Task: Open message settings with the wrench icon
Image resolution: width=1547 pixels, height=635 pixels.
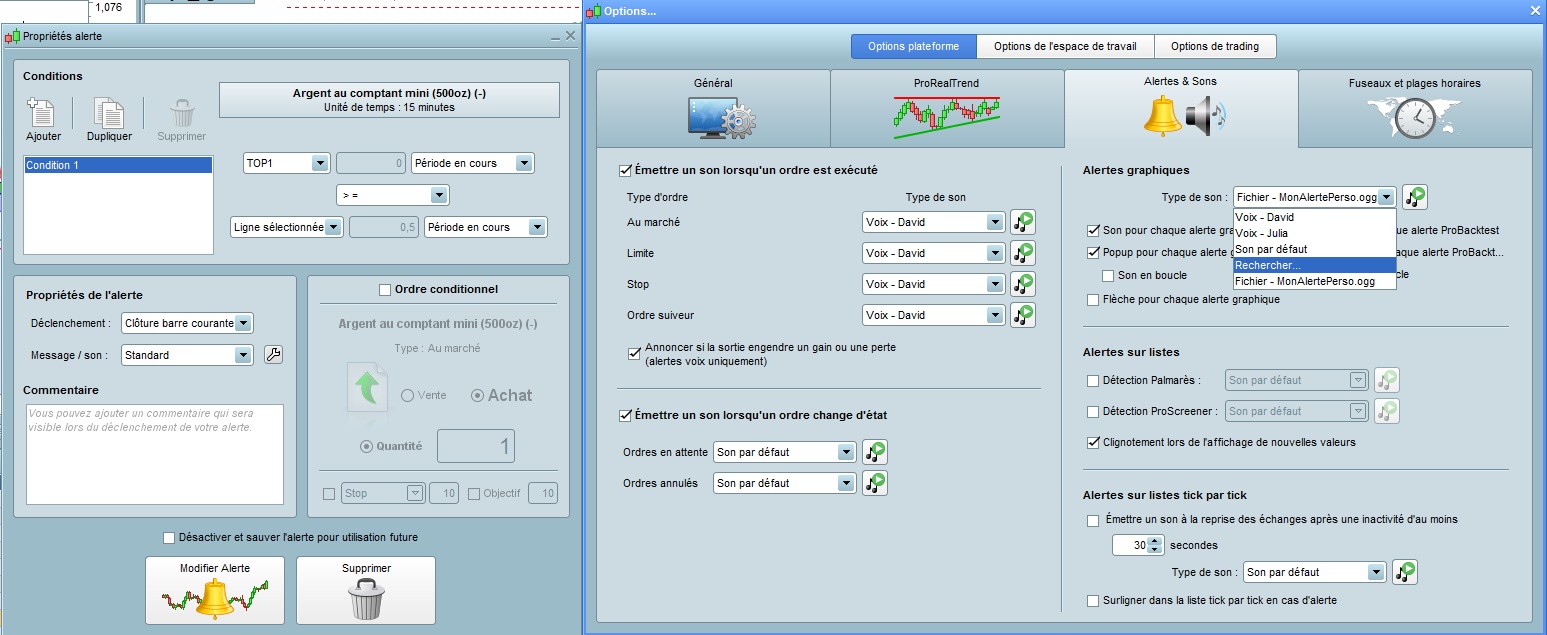Action: click(x=273, y=354)
